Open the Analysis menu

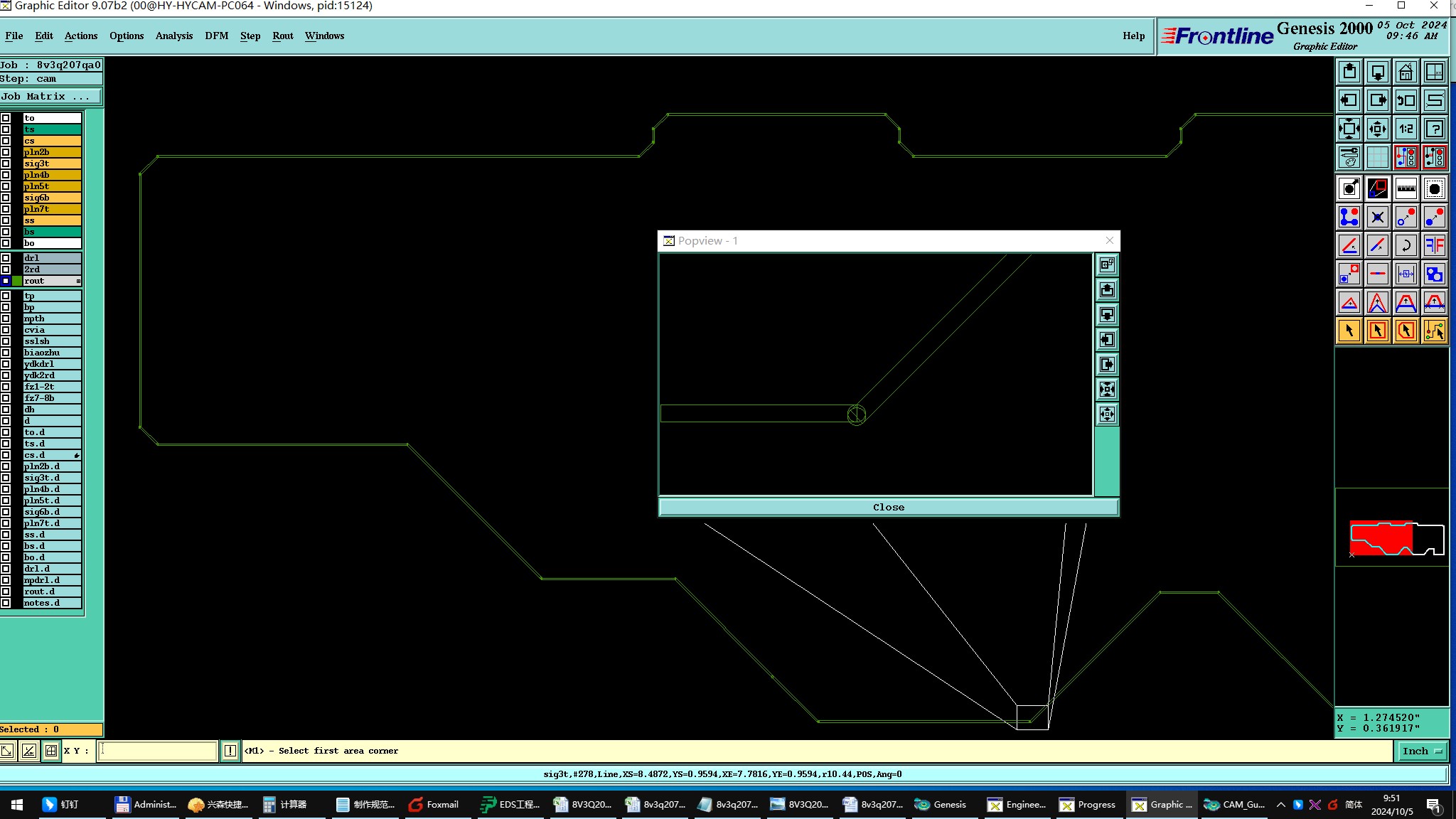173,36
